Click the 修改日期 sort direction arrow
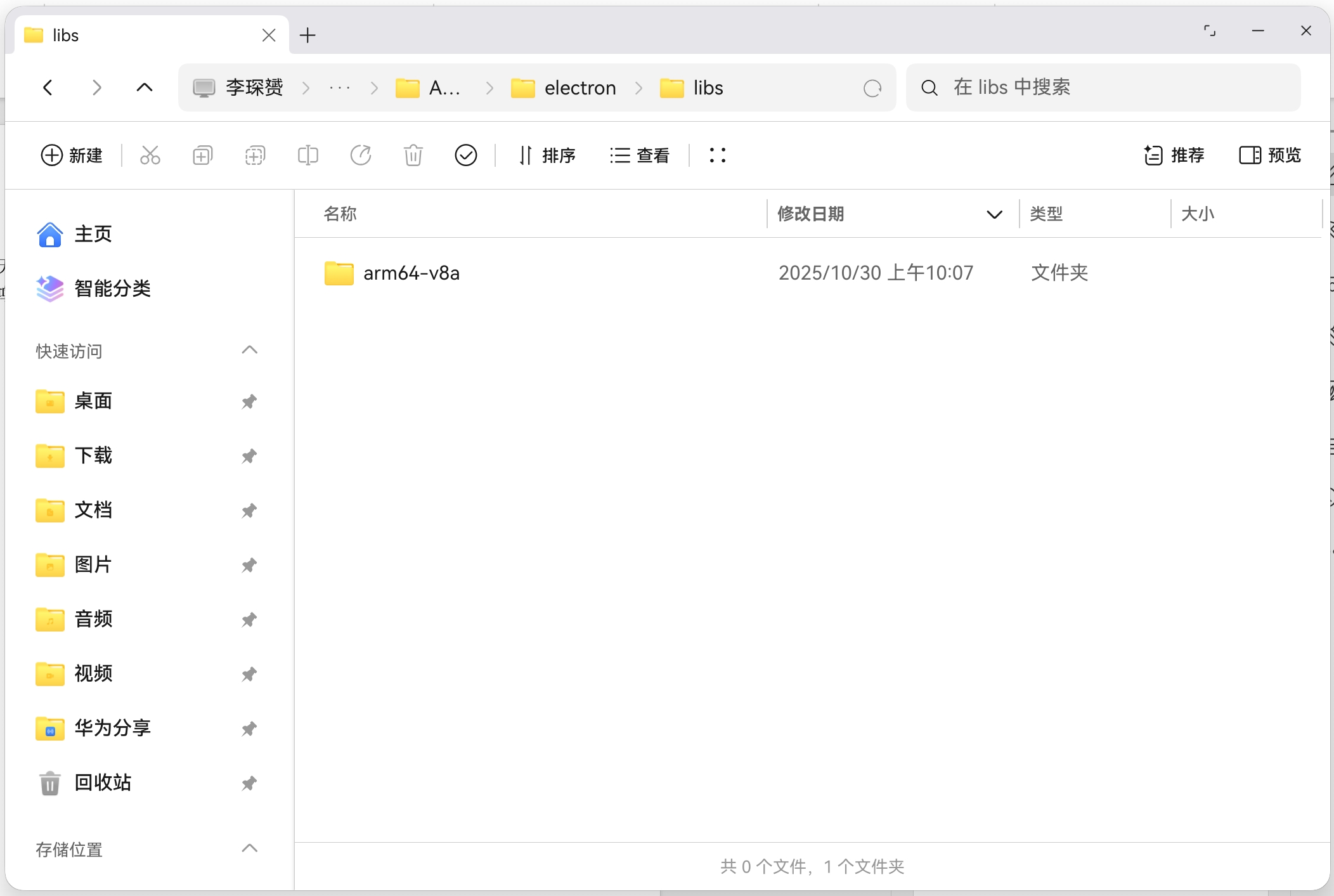This screenshot has width=1334, height=896. click(994, 214)
